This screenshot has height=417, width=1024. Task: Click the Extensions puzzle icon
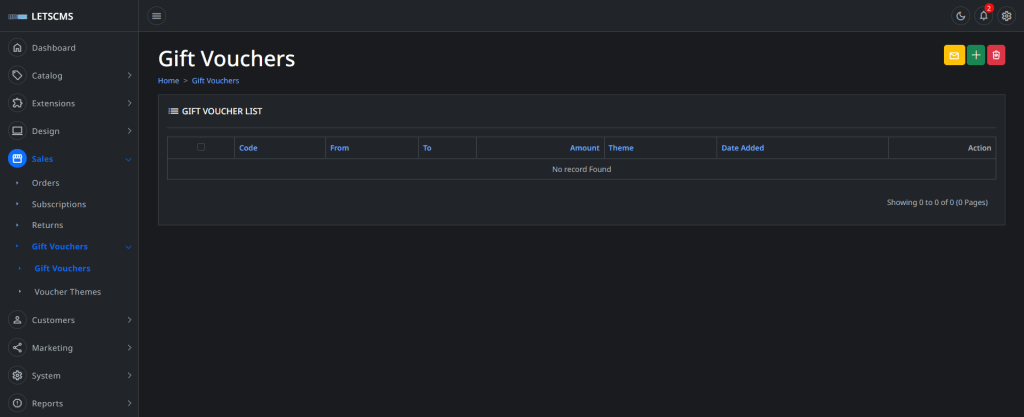[x=17, y=103]
